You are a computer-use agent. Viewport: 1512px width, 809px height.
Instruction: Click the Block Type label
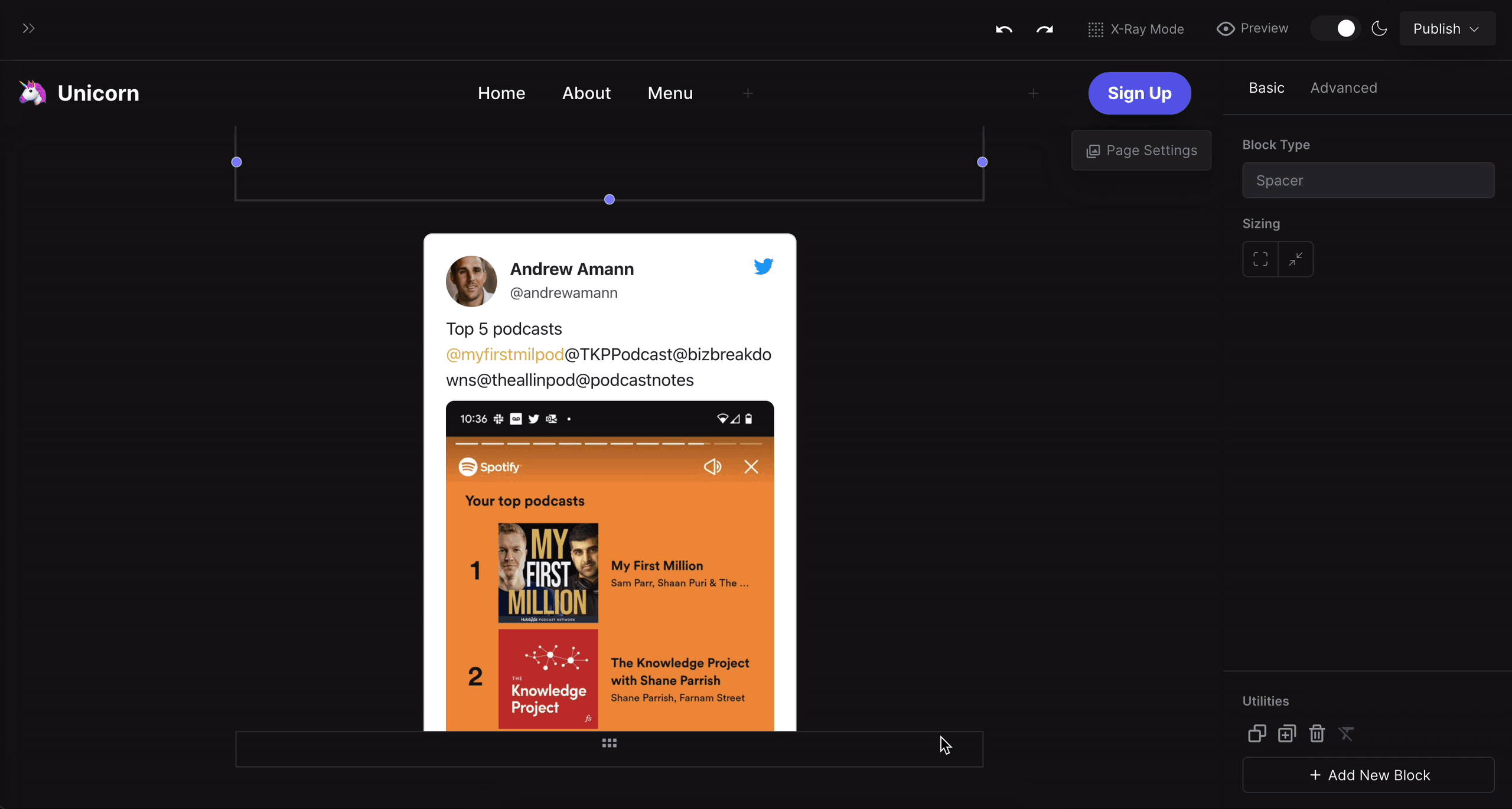click(x=1276, y=145)
